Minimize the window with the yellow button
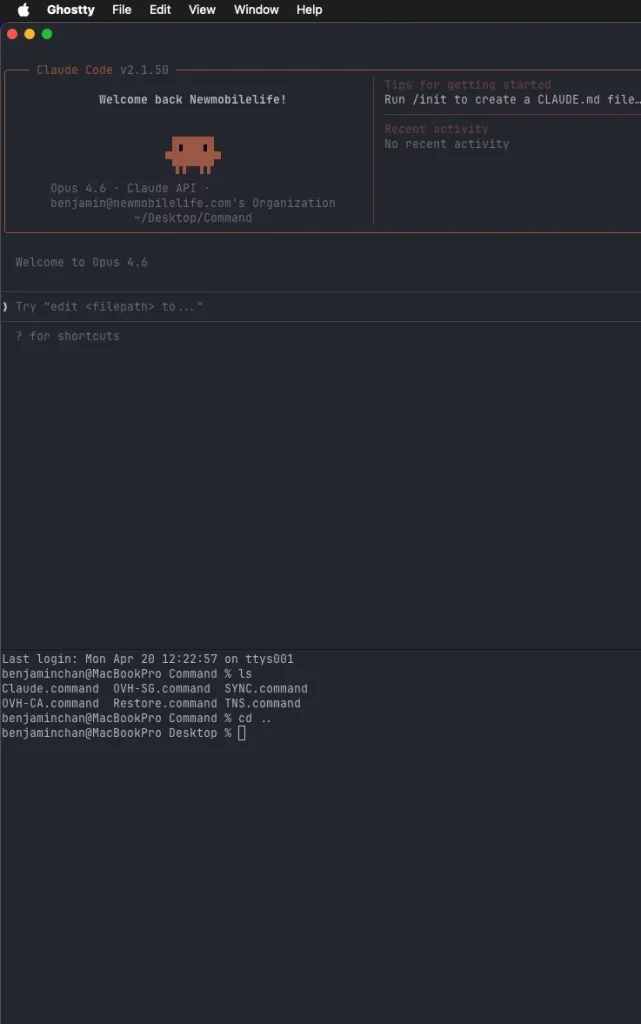641x1024 pixels. 29,34
